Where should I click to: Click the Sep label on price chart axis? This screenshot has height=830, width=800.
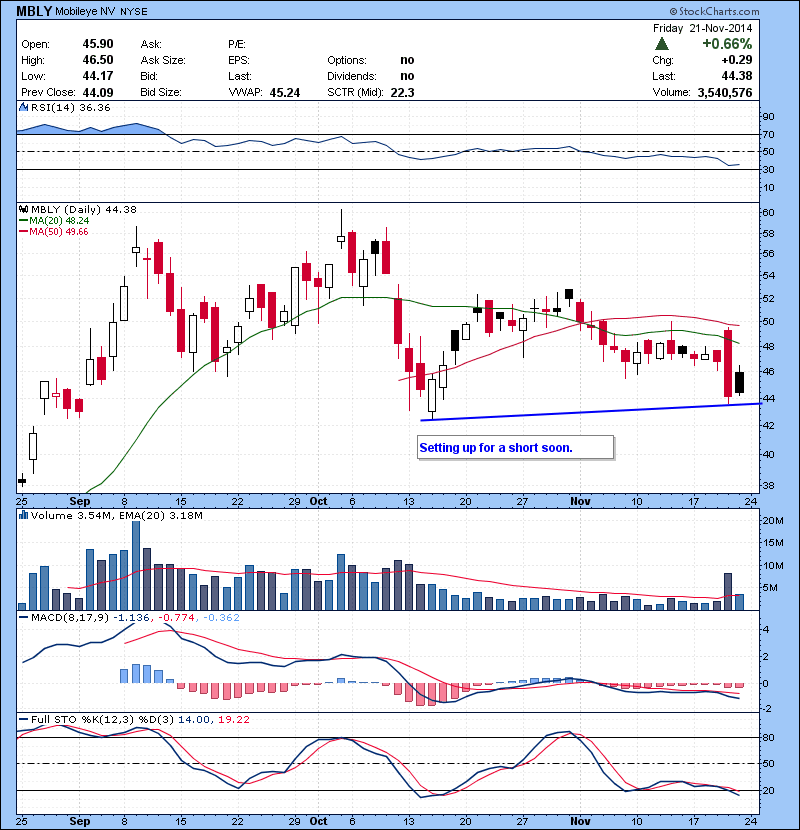(x=80, y=501)
